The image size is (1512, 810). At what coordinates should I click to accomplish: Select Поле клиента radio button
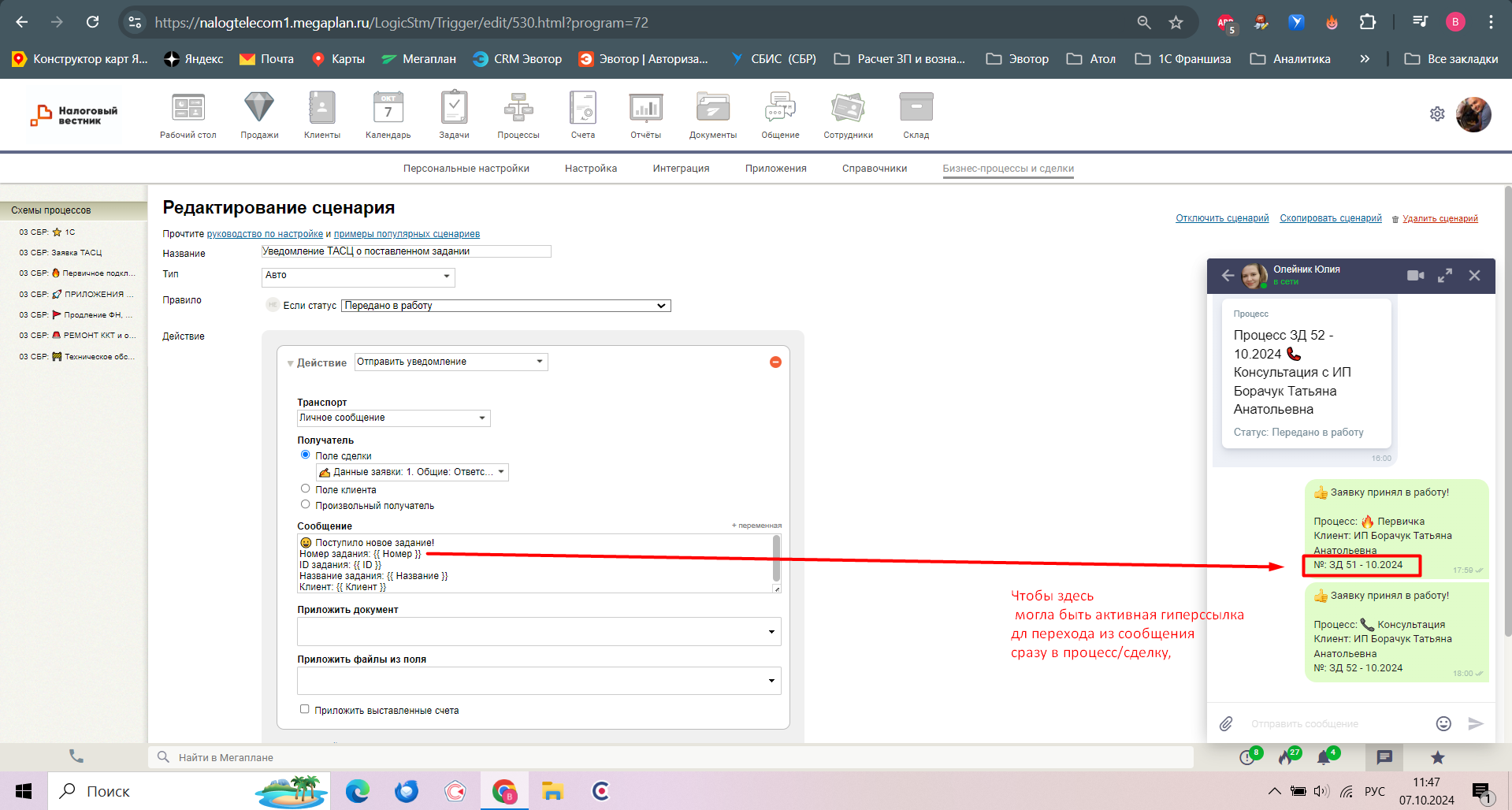(305, 489)
